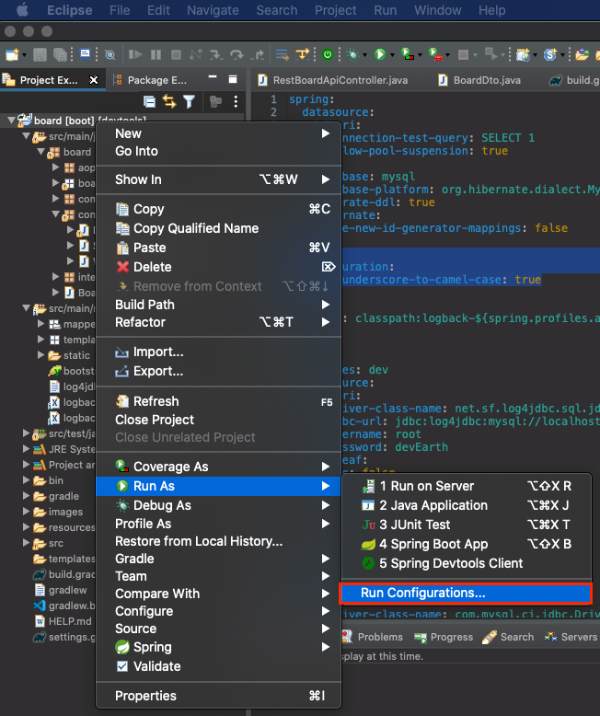Click the New wizard toolbar icon
This screenshot has height=716, width=600.
coord(12,55)
